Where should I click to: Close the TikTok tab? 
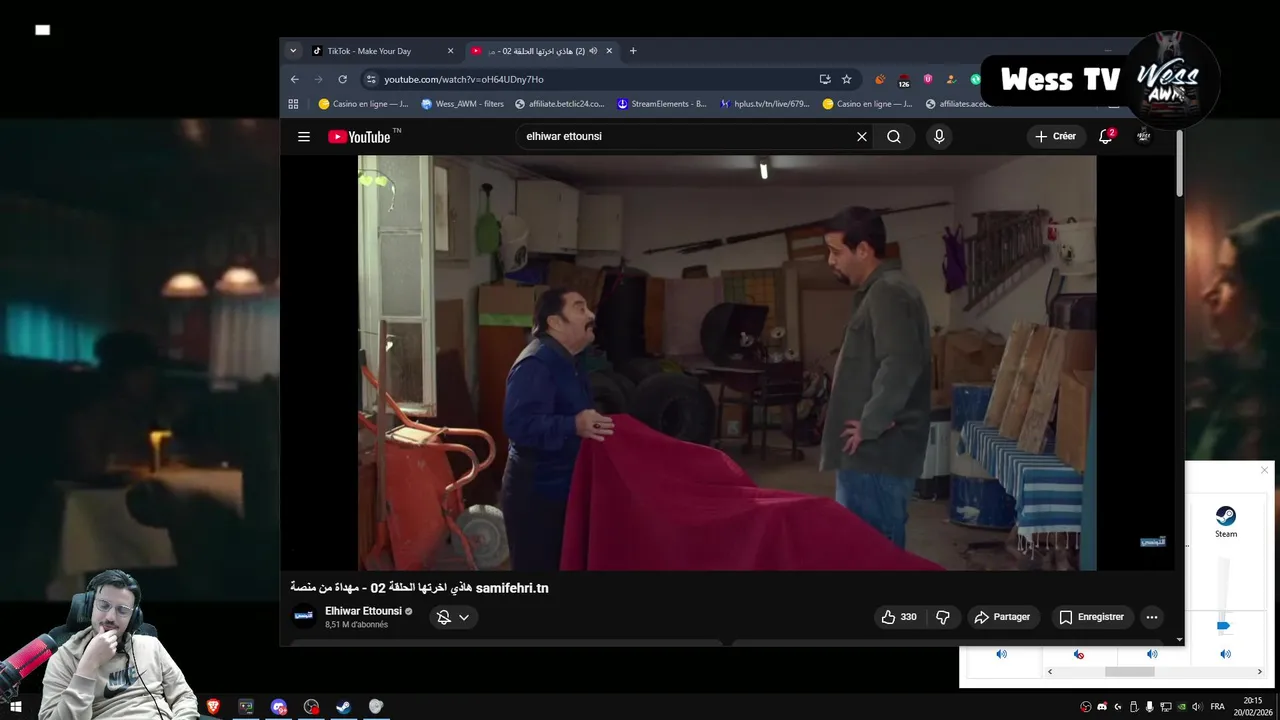tap(450, 51)
